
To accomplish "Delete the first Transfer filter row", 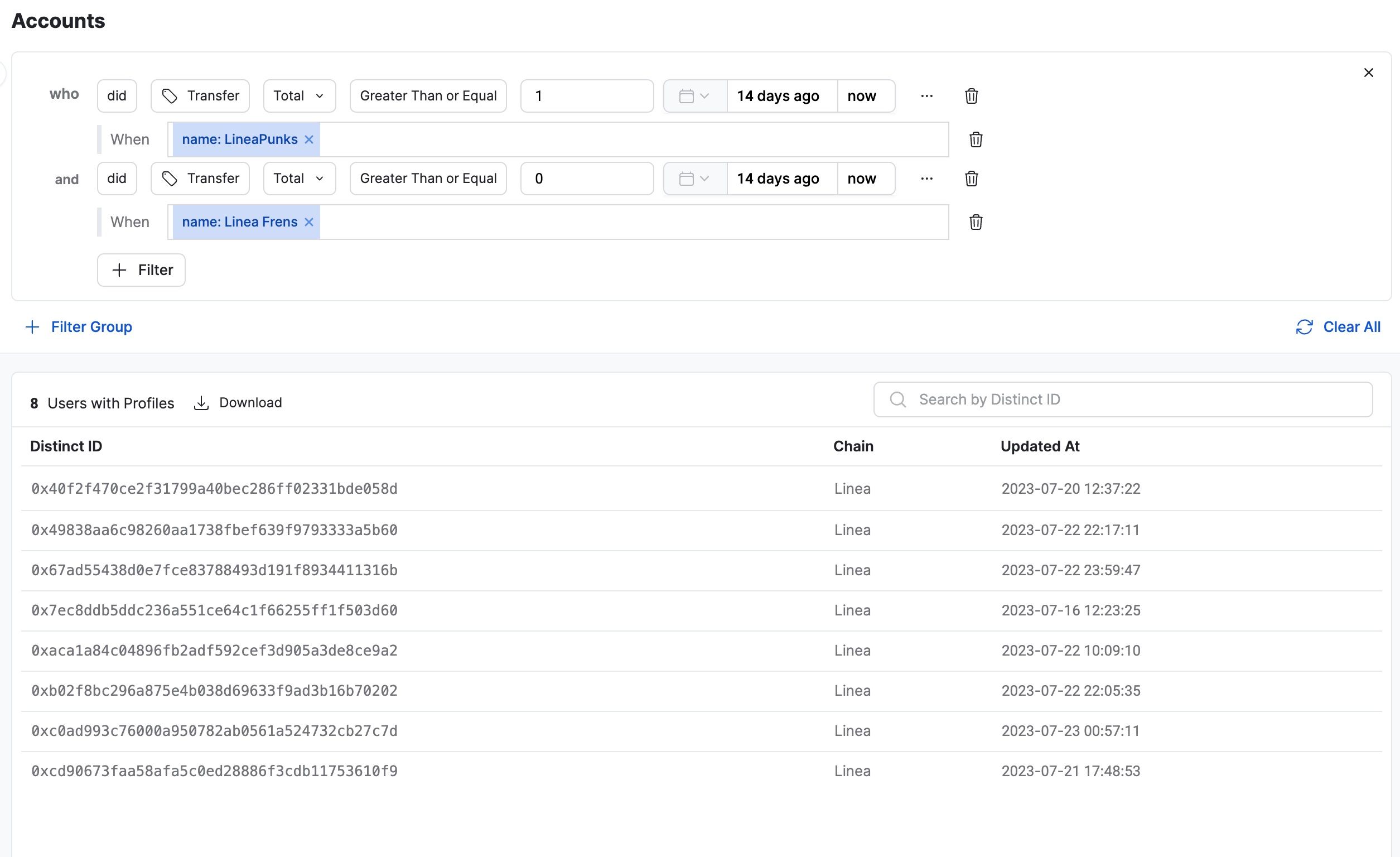I will point(971,96).
